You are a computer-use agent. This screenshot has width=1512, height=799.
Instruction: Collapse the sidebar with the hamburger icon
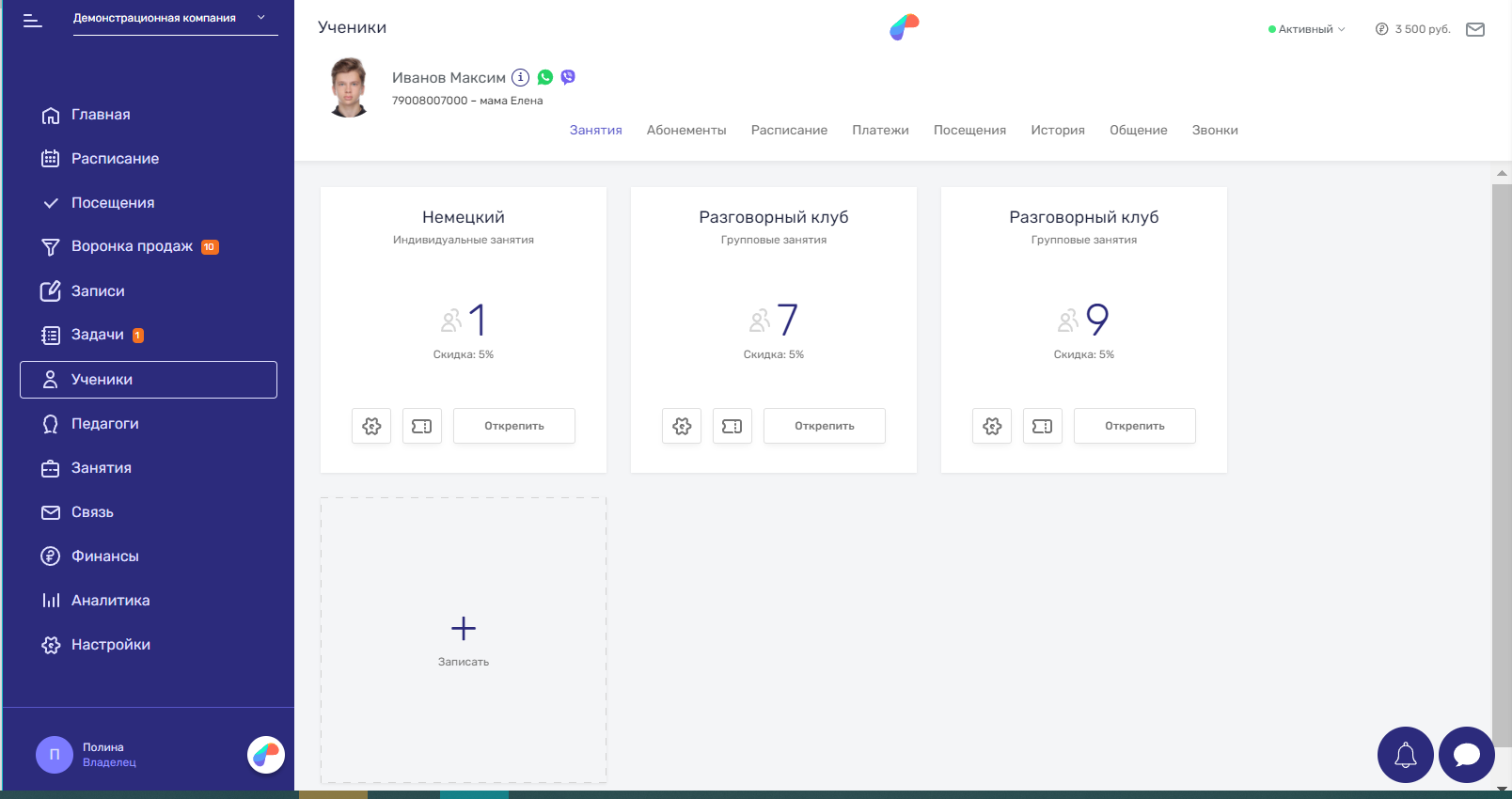pos(33,20)
